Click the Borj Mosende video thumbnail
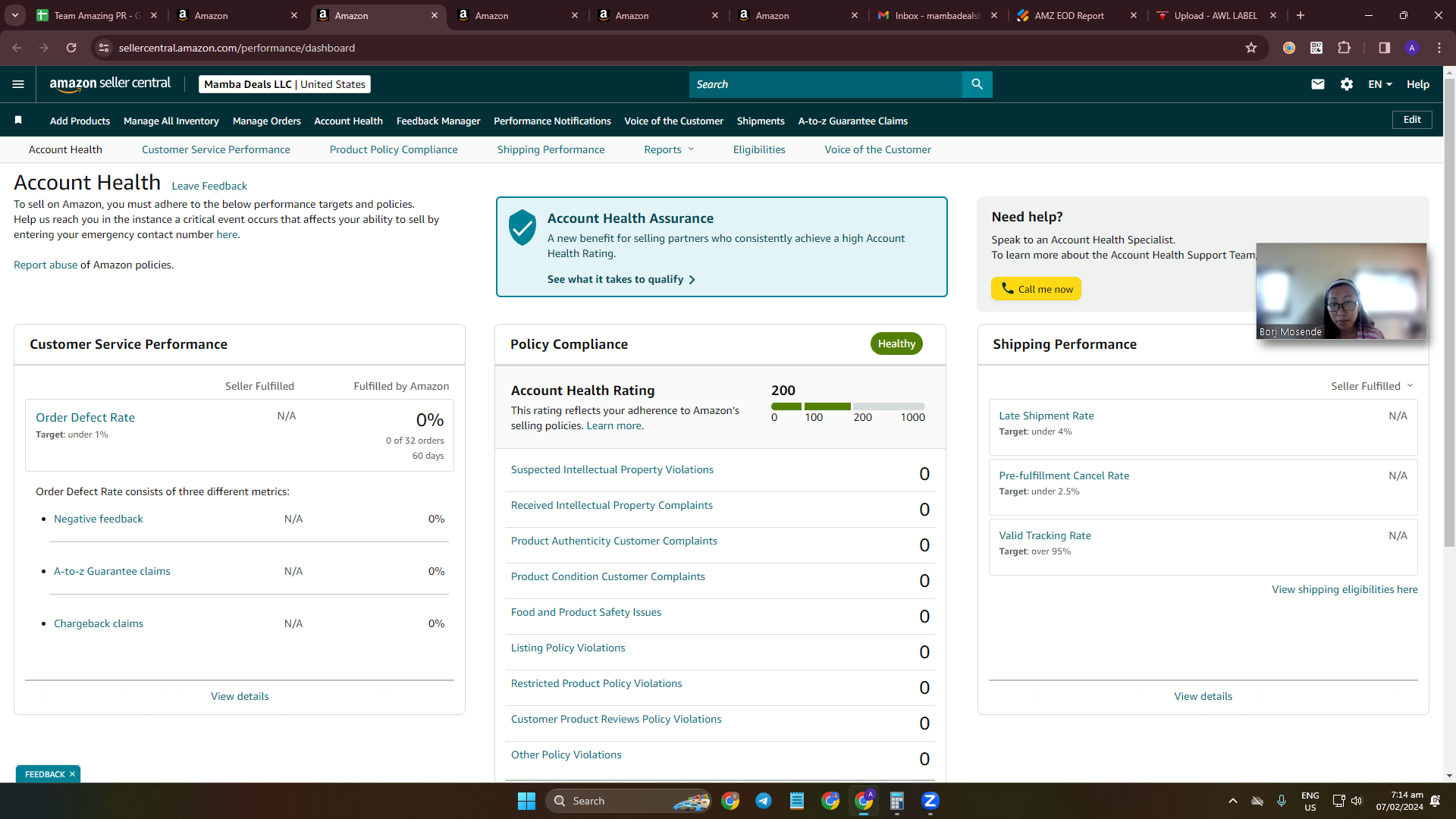This screenshot has width=1456, height=819. coord(1341,290)
